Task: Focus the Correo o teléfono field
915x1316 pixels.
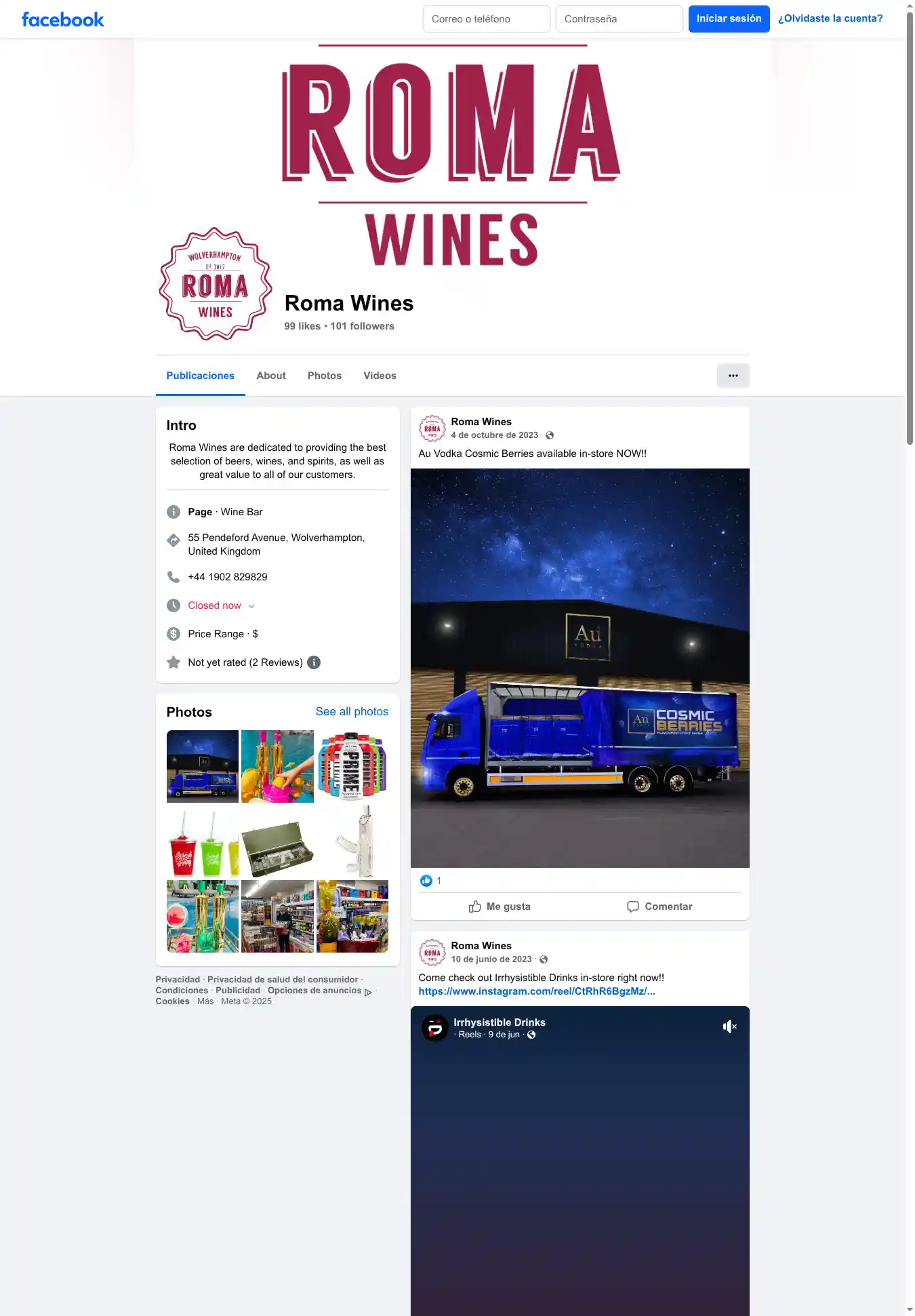Action: tap(486, 19)
